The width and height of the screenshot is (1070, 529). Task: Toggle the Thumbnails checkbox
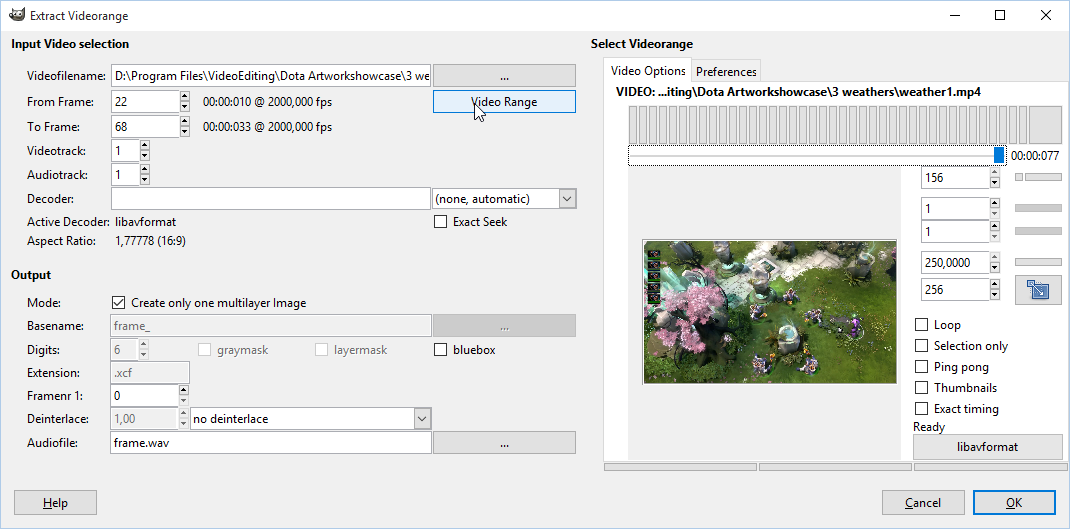point(921,388)
